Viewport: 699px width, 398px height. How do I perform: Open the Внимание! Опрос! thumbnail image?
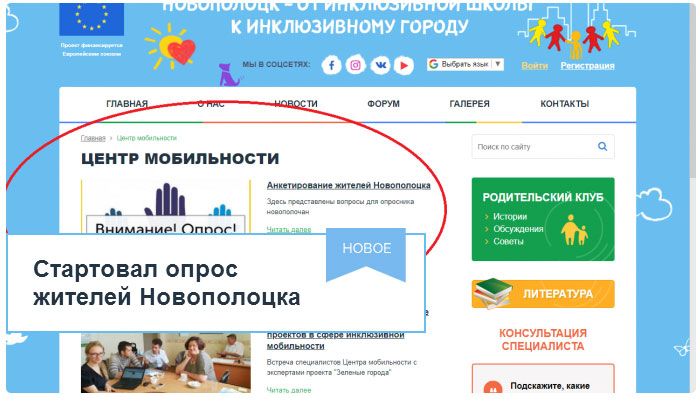point(166,206)
